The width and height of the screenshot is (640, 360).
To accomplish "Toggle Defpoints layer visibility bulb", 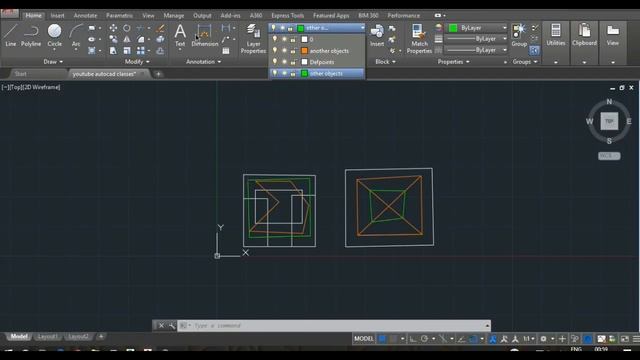I will point(275,62).
